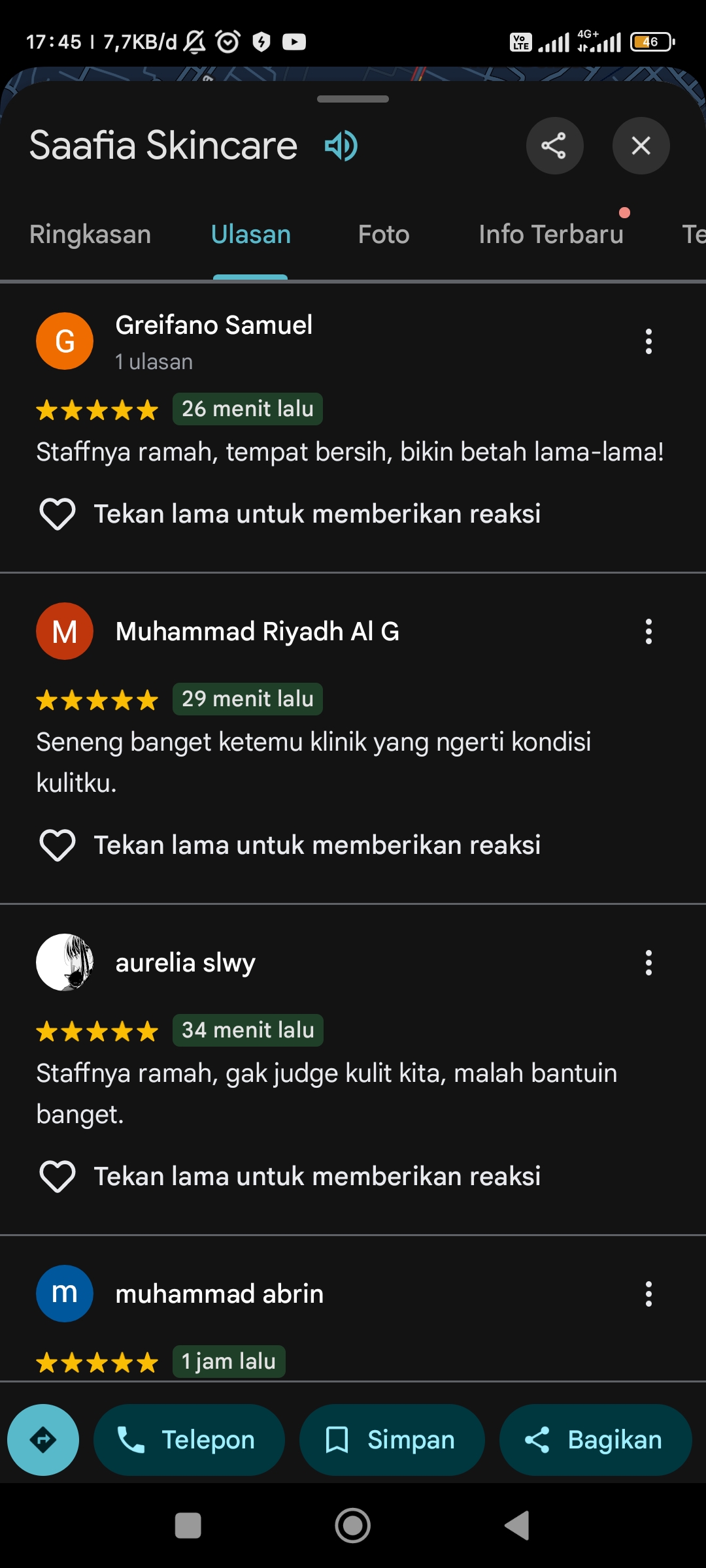The image size is (706, 1568).
Task: Tap the Telepon button
Action: (189, 1440)
